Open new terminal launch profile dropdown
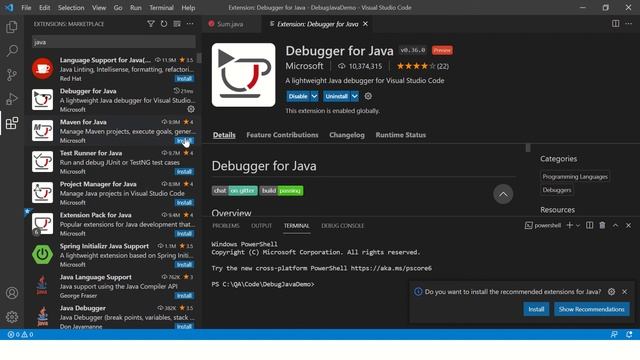640x360 pixels. click(578, 226)
